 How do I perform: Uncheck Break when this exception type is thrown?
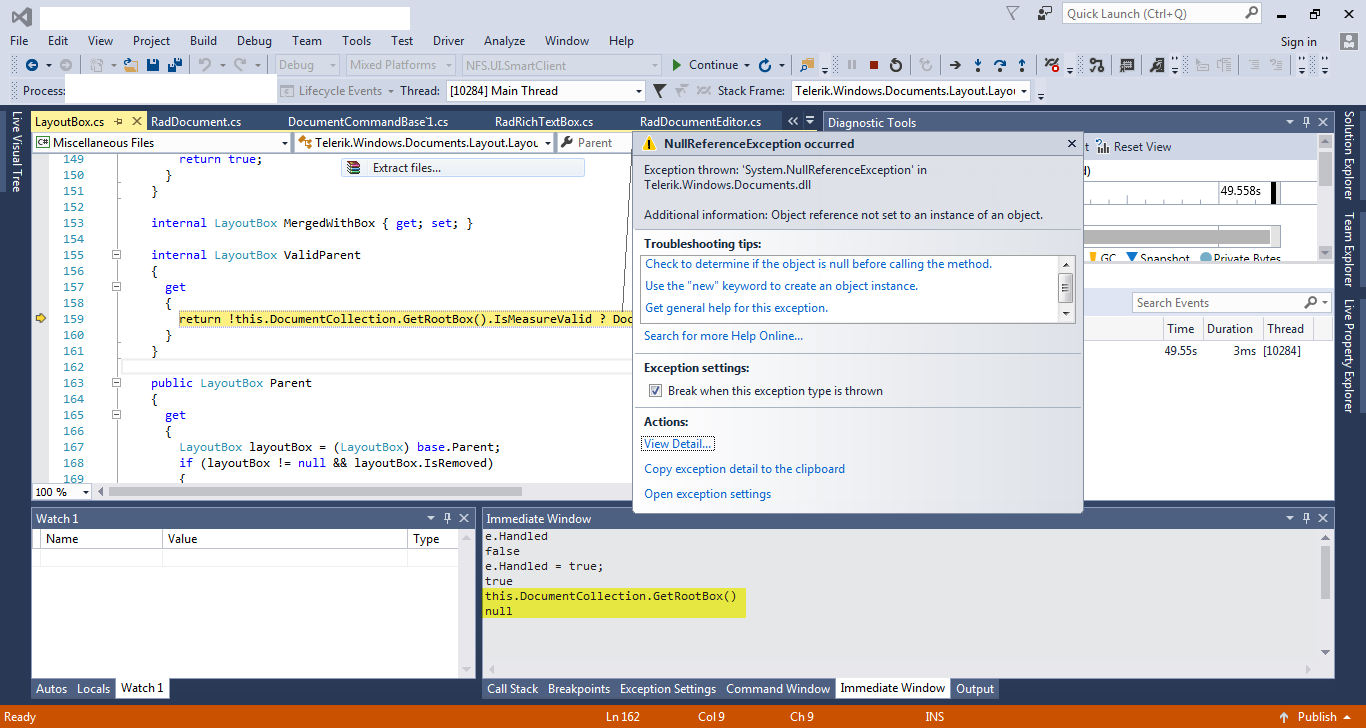[x=656, y=391]
